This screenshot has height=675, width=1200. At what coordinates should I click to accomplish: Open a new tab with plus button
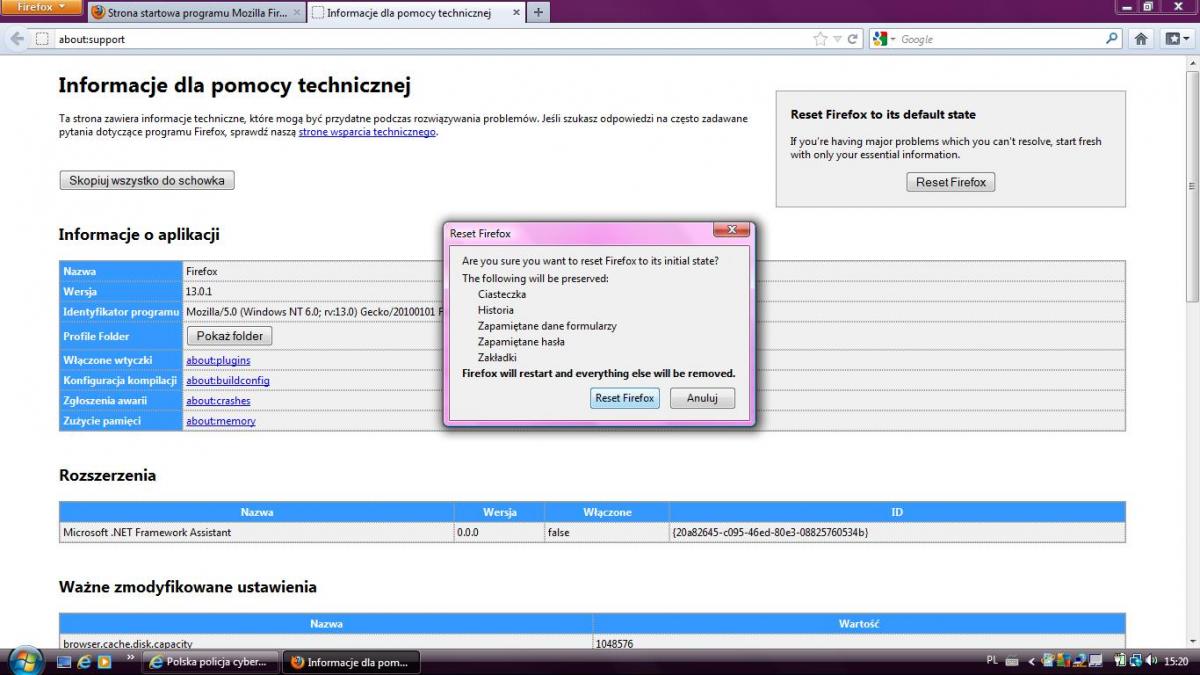(538, 13)
